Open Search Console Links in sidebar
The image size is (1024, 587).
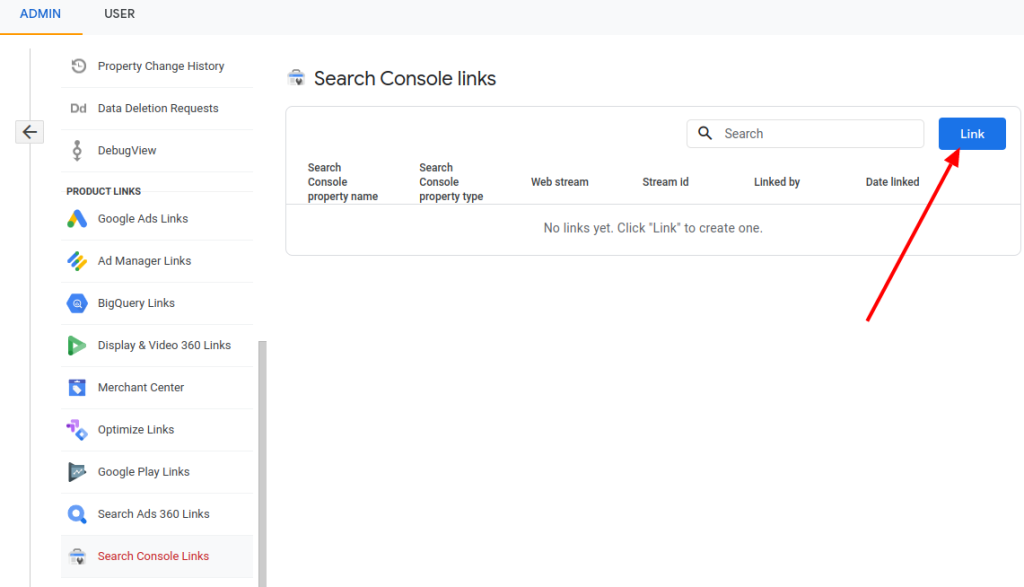pos(153,556)
